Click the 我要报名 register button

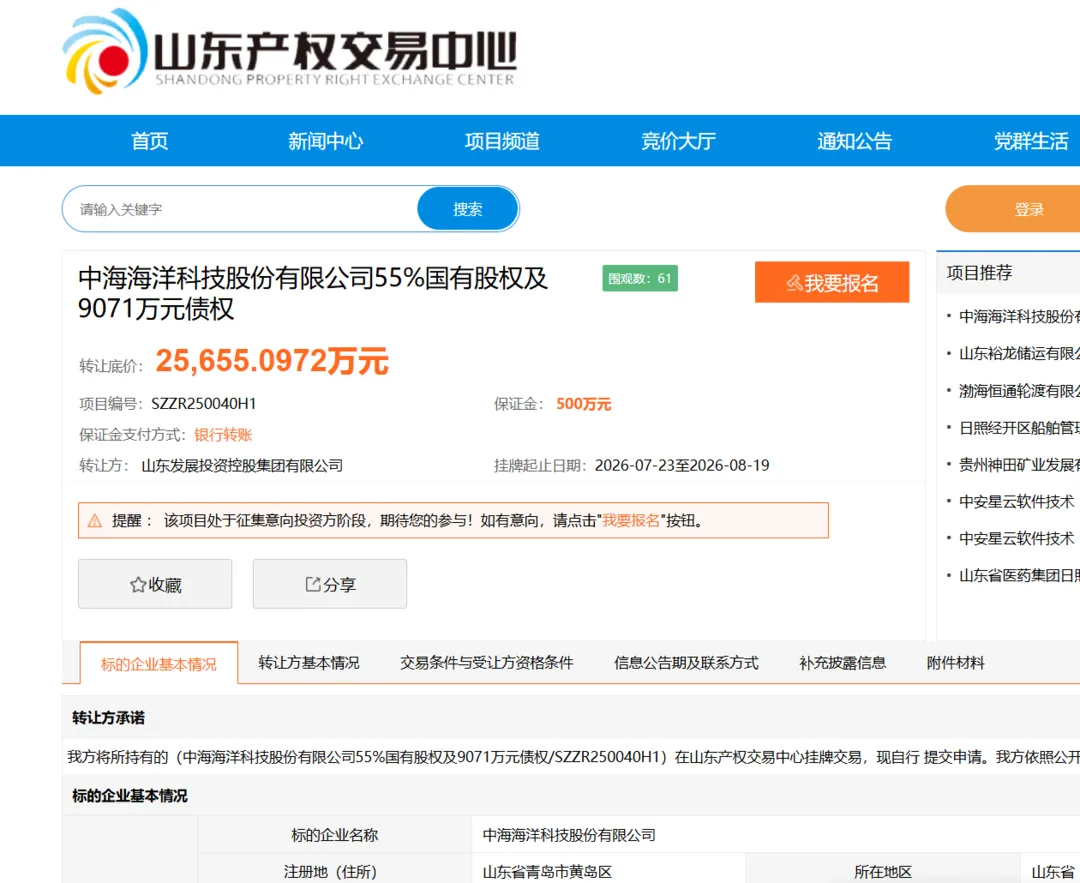click(x=832, y=282)
